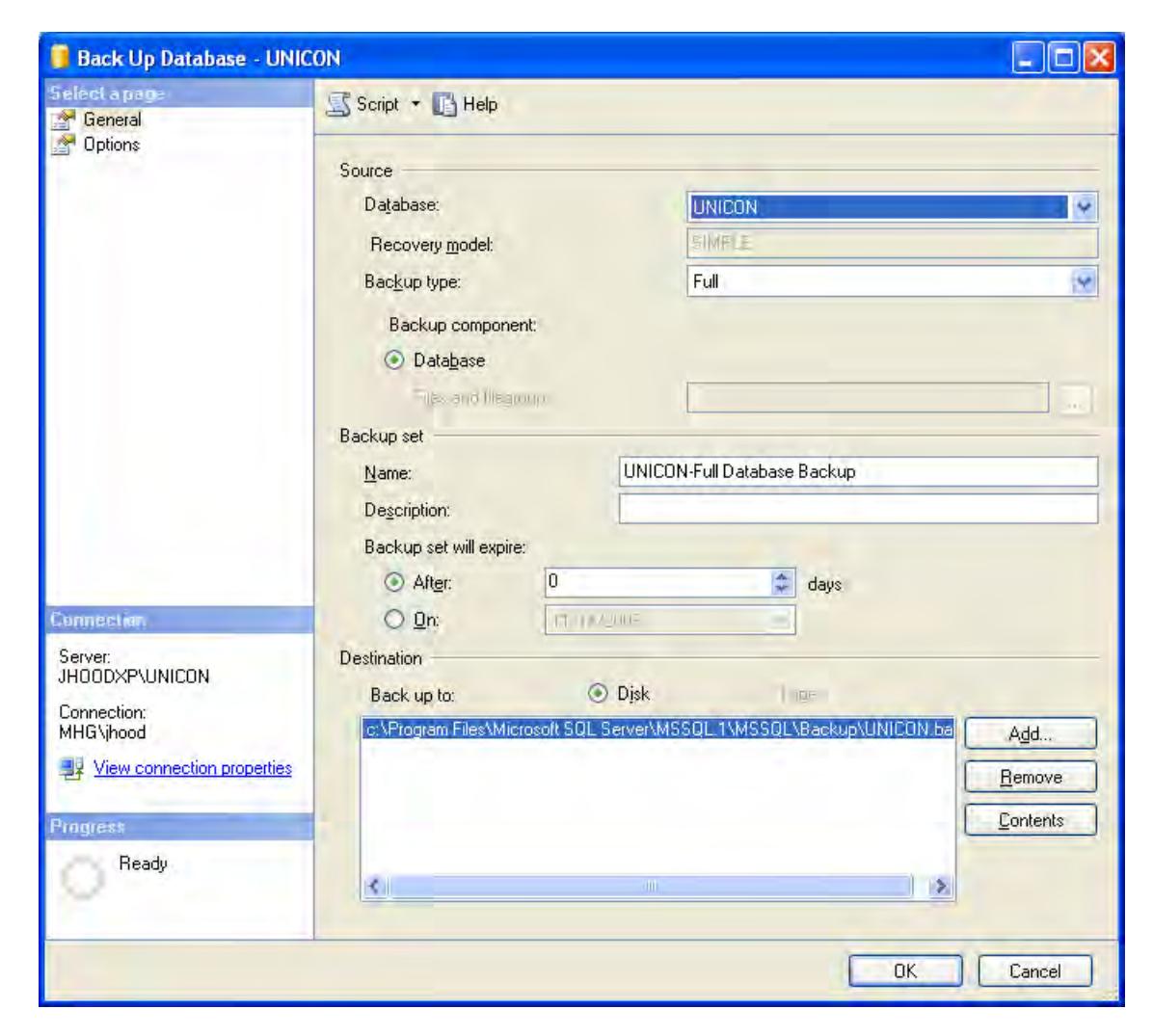The width and height of the screenshot is (1153, 1036).
Task: Select the Disk destination radio button
Action: point(599,693)
